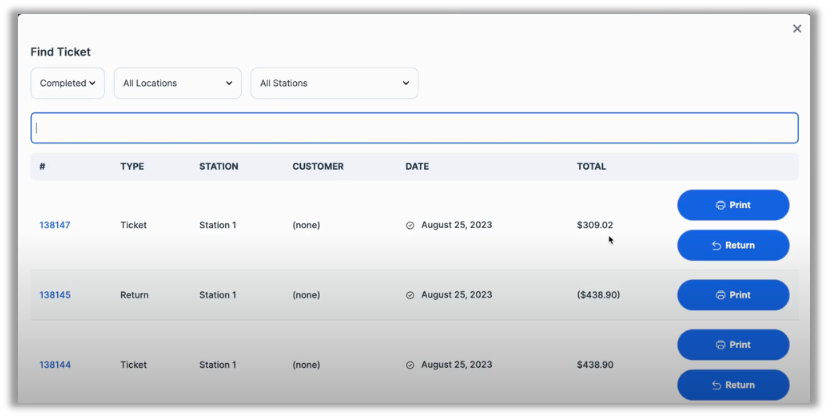Open ticket number 138144 link

point(55,365)
